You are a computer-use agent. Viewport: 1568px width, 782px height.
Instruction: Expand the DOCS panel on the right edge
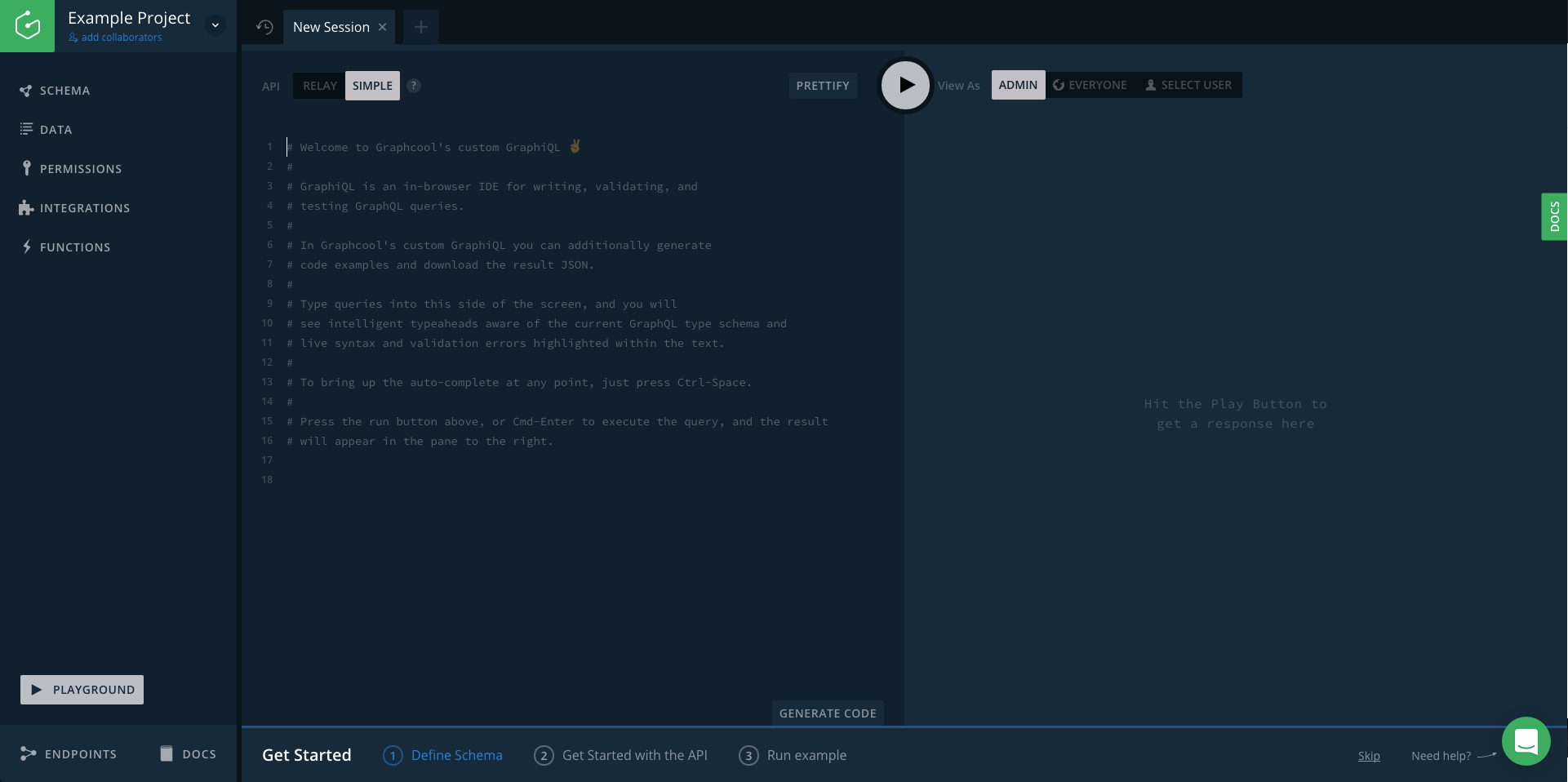(x=1555, y=216)
